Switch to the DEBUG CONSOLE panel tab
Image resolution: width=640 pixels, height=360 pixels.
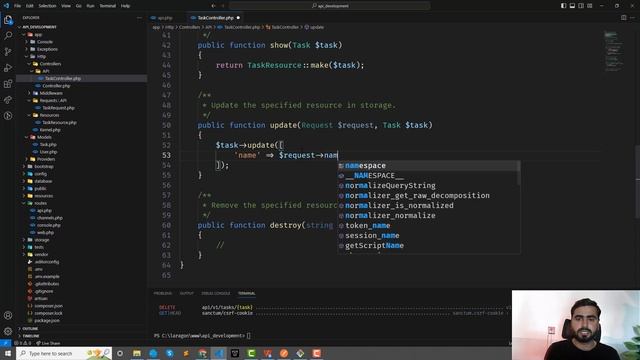tap(216, 293)
